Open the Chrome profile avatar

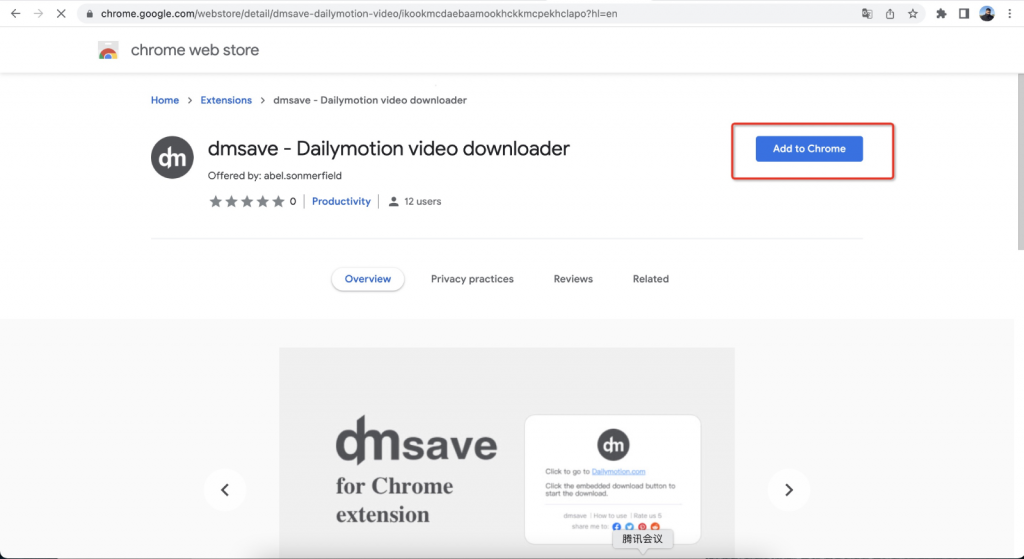tap(987, 14)
